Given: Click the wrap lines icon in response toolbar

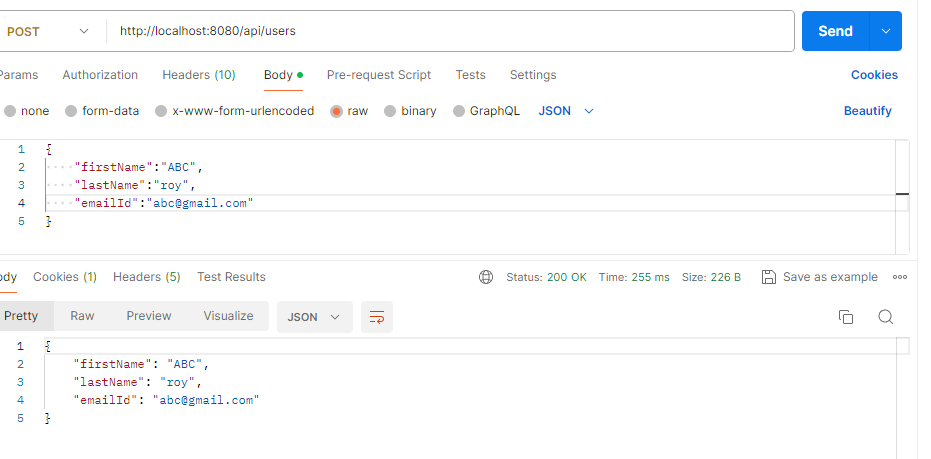Looking at the screenshot, I should coord(377,317).
